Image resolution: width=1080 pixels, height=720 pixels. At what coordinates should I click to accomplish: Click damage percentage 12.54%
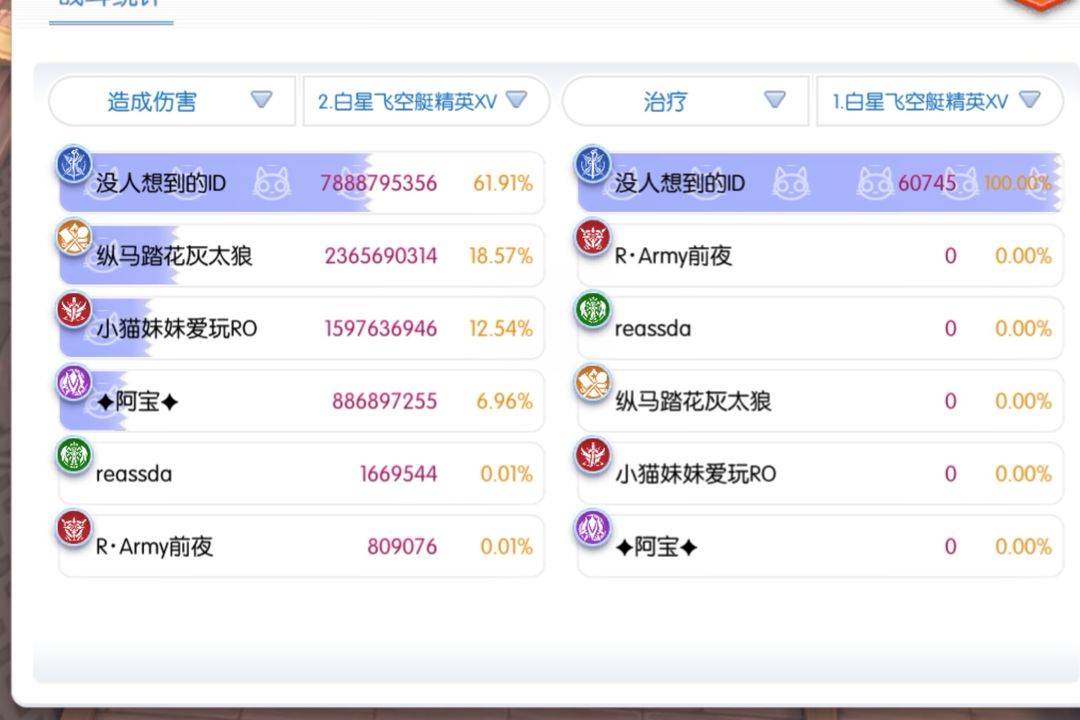tap(501, 329)
